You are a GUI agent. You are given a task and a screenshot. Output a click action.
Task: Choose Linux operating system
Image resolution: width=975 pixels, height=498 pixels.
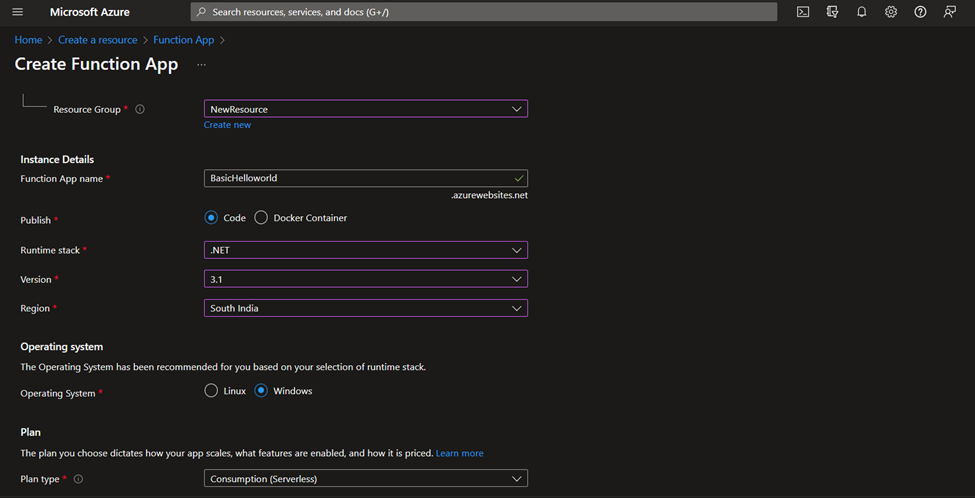211,391
